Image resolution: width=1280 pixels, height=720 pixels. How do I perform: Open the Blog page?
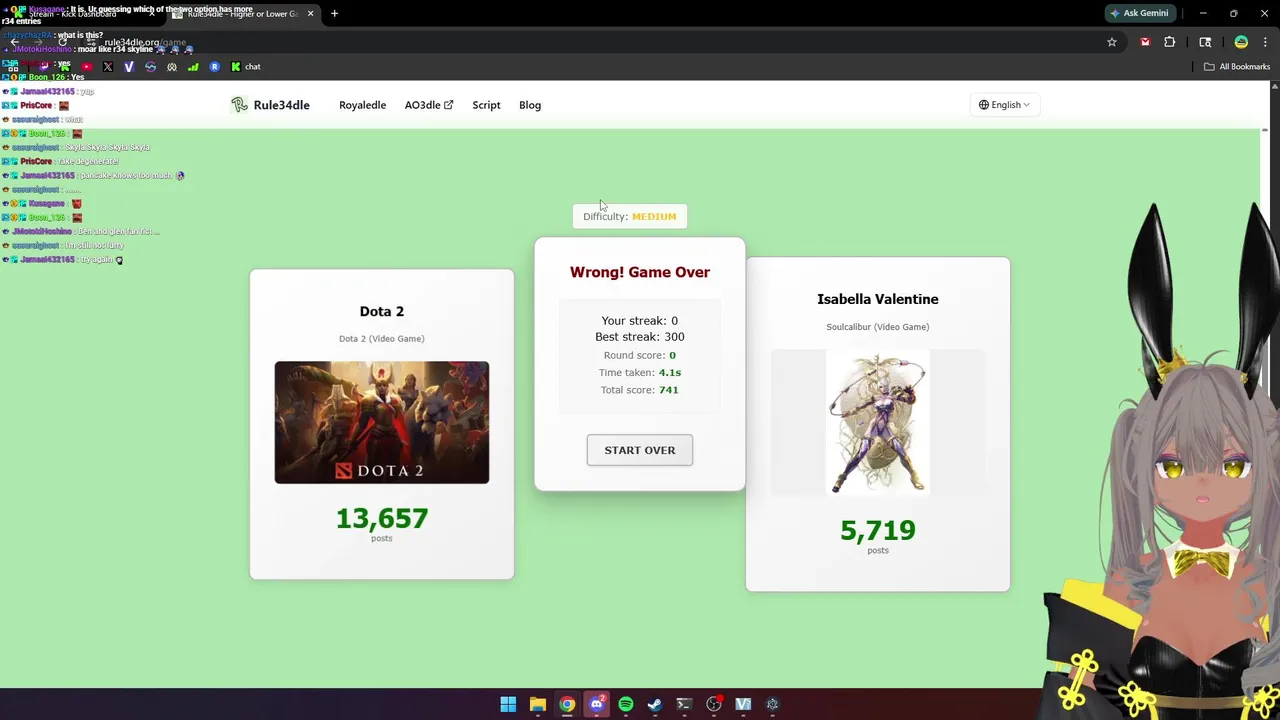pyautogui.click(x=530, y=105)
